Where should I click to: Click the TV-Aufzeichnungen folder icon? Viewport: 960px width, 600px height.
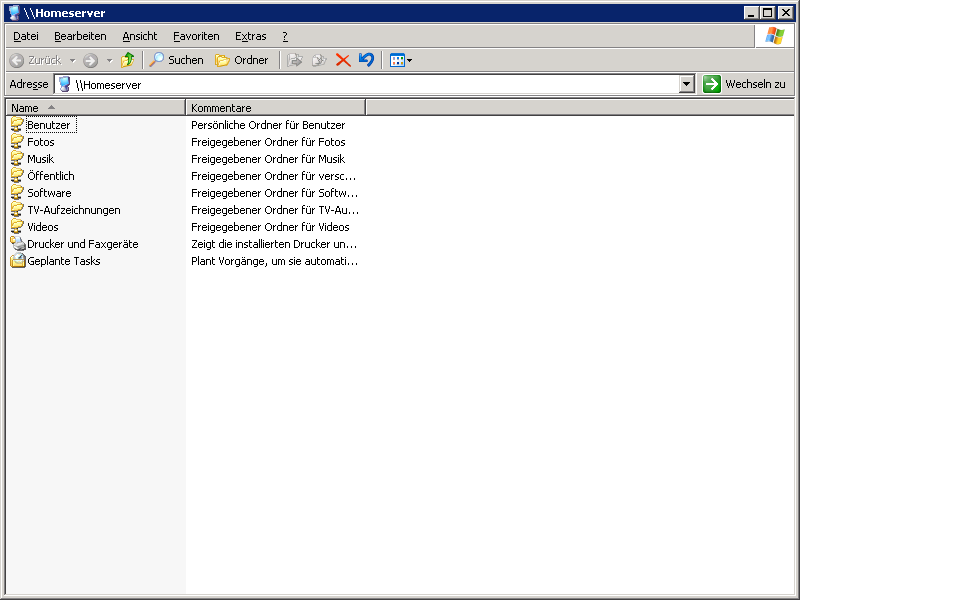17,210
